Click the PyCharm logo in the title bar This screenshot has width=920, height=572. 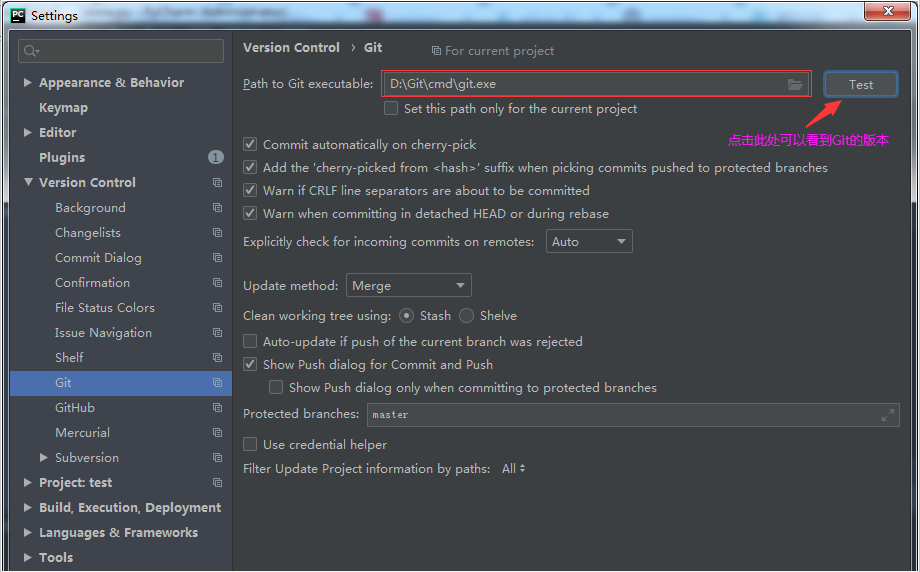coord(18,15)
